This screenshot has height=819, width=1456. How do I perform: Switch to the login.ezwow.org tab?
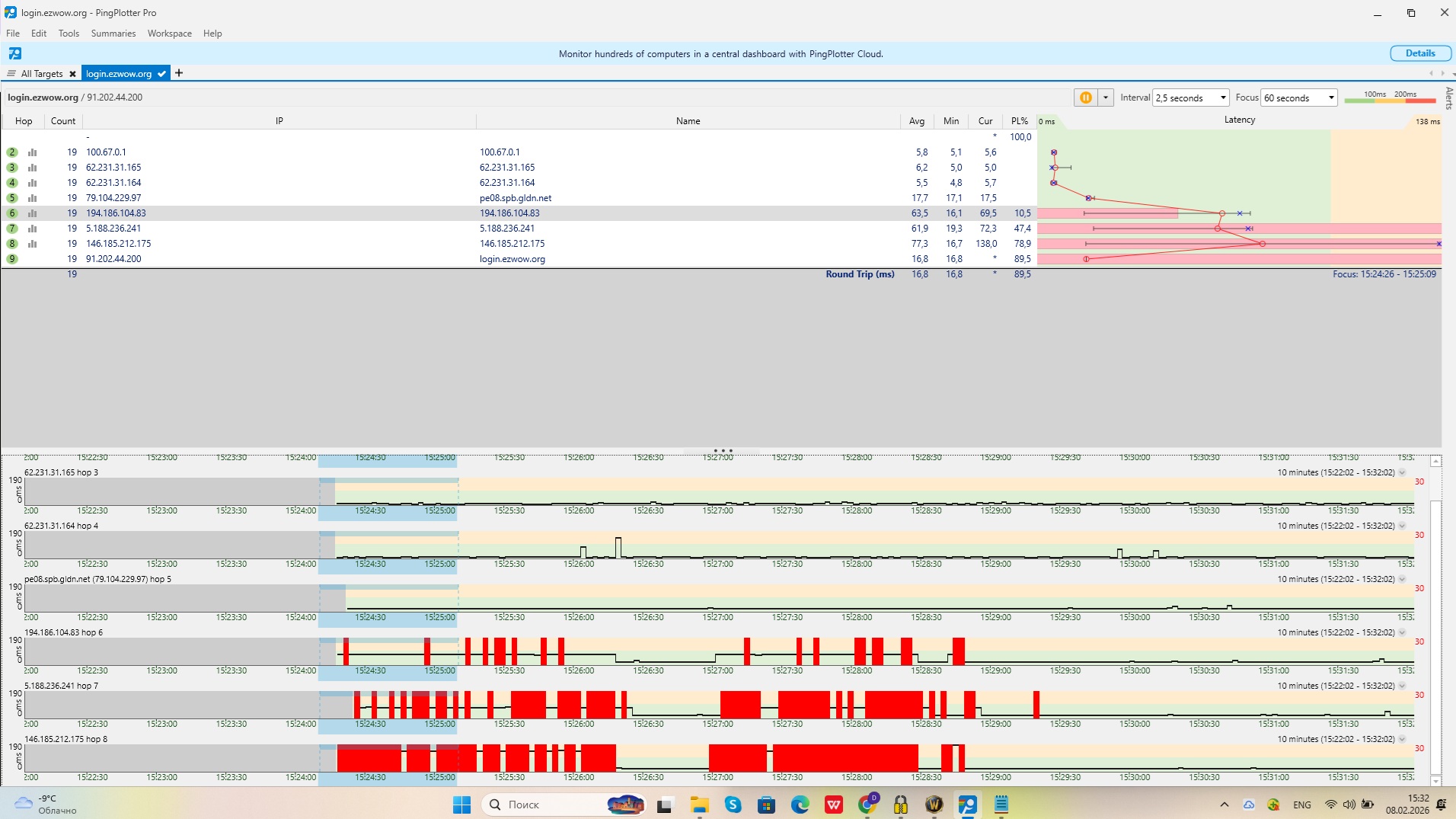click(x=119, y=74)
